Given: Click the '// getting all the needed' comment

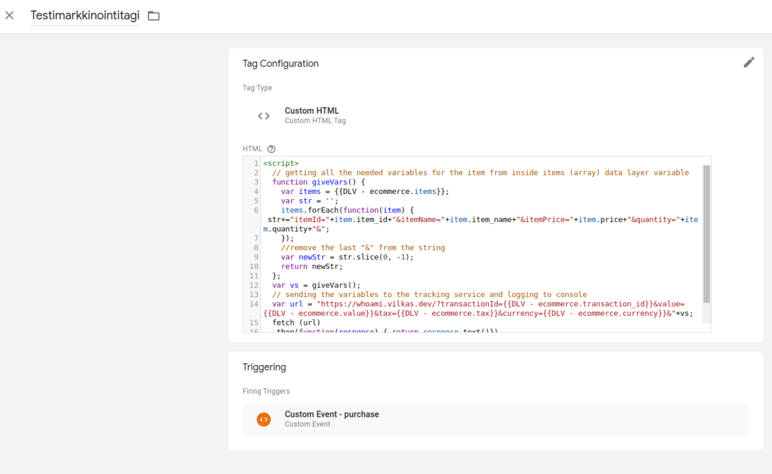Looking at the screenshot, I should click(481, 172).
